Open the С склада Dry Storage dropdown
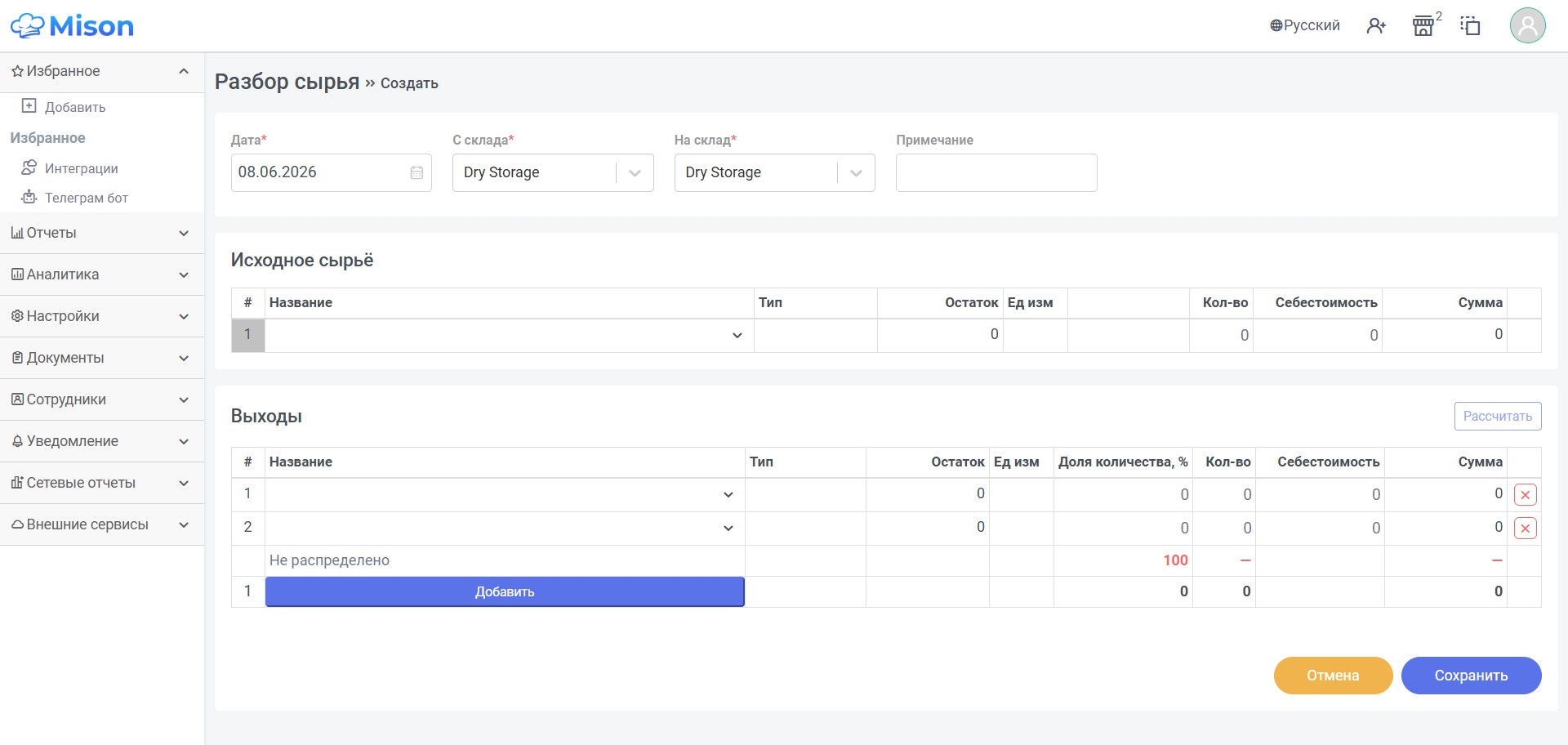 553,172
